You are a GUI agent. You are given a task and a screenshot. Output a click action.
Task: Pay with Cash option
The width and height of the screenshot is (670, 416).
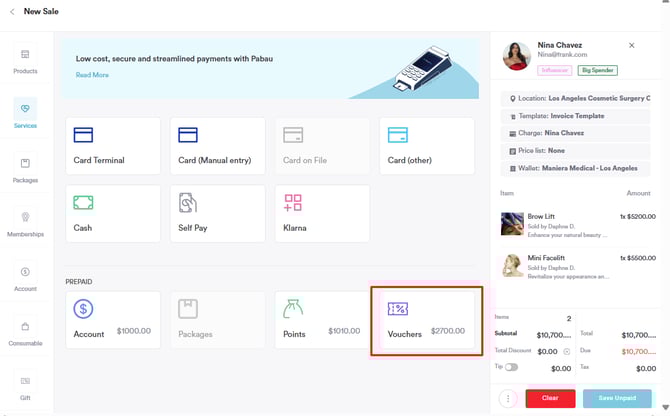pos(113,213)
